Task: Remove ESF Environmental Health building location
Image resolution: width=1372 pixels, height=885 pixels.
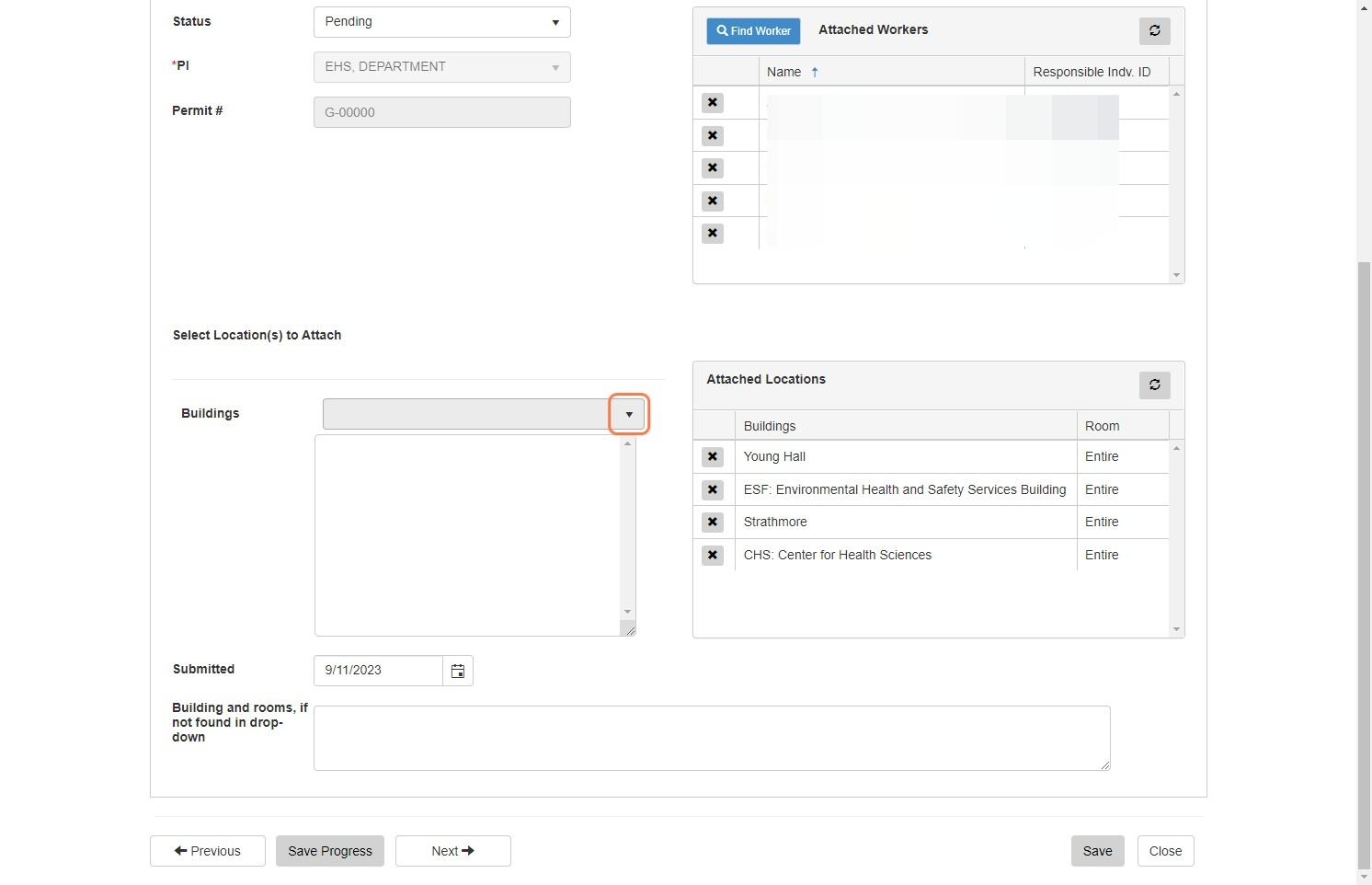Action: pos(713,489)
